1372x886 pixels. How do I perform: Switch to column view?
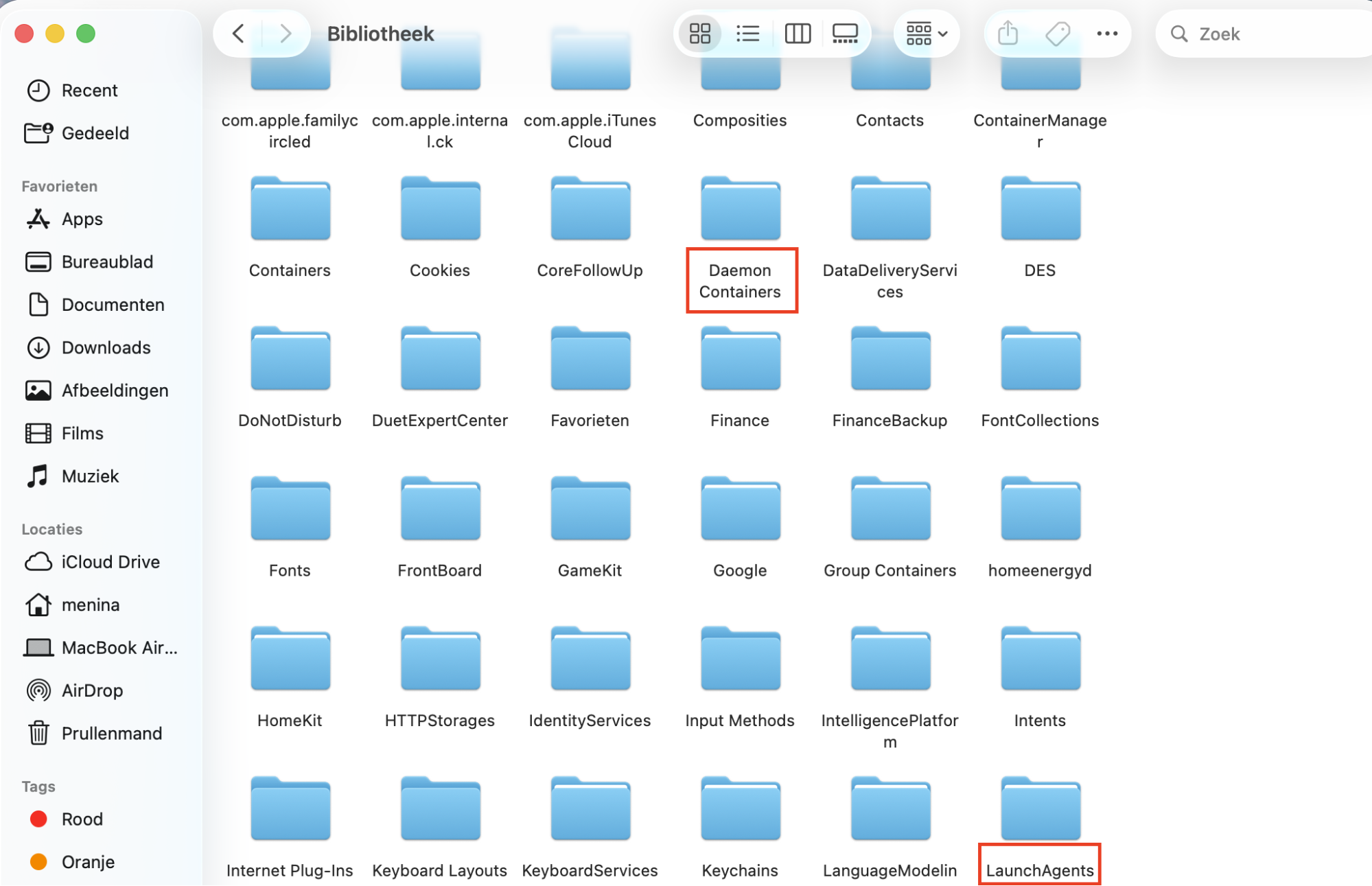797,33
